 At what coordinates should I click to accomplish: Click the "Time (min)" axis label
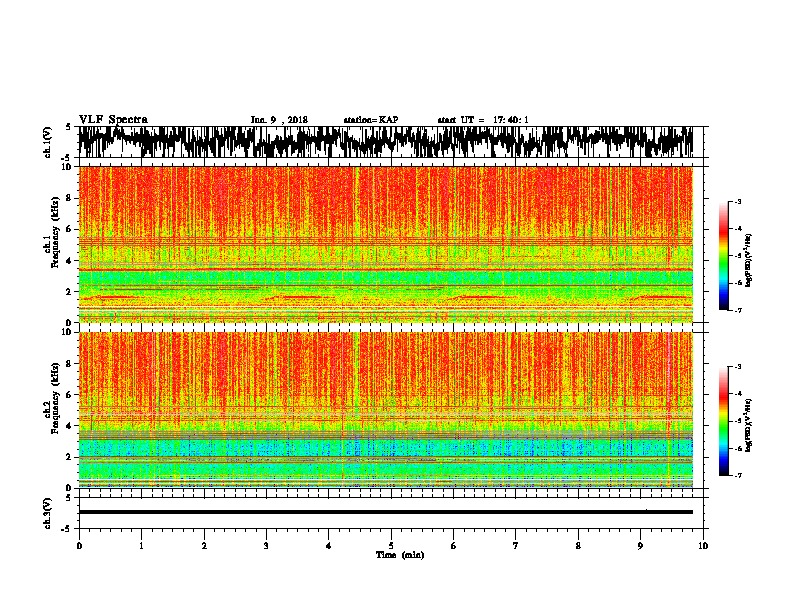tap(400, 555)
